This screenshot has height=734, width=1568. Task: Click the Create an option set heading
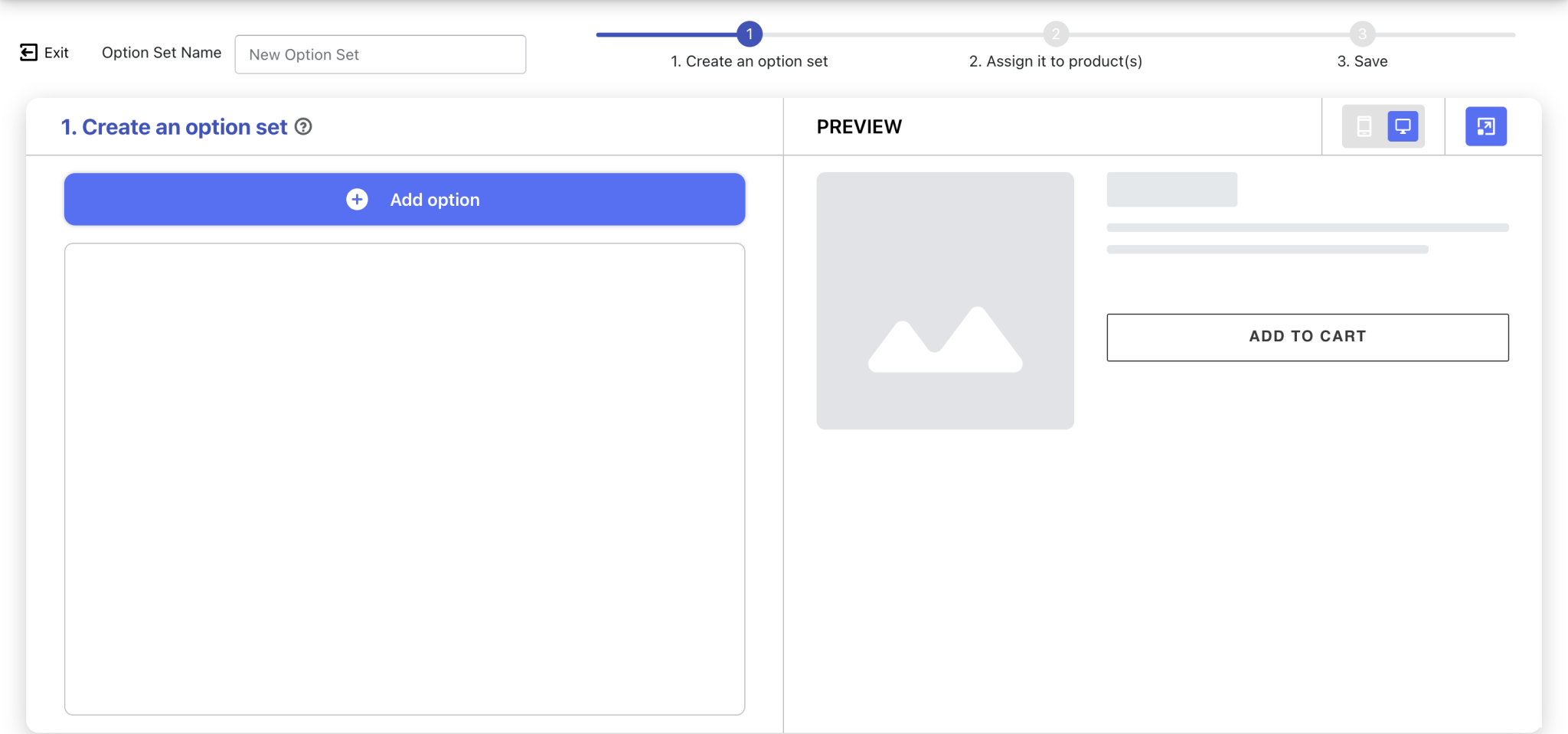coord(175,126)
